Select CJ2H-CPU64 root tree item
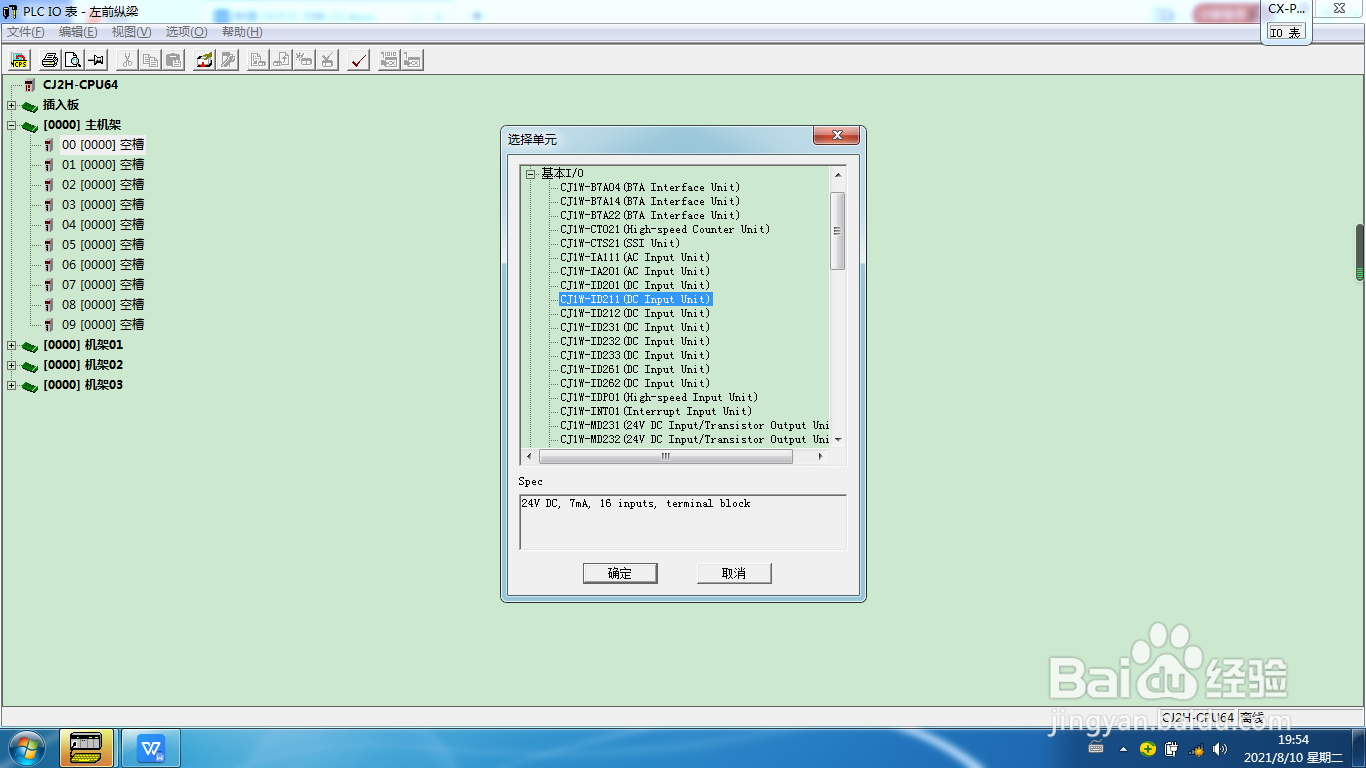The width and height of the screenshot is (1366, 768). tap(80, 85)
